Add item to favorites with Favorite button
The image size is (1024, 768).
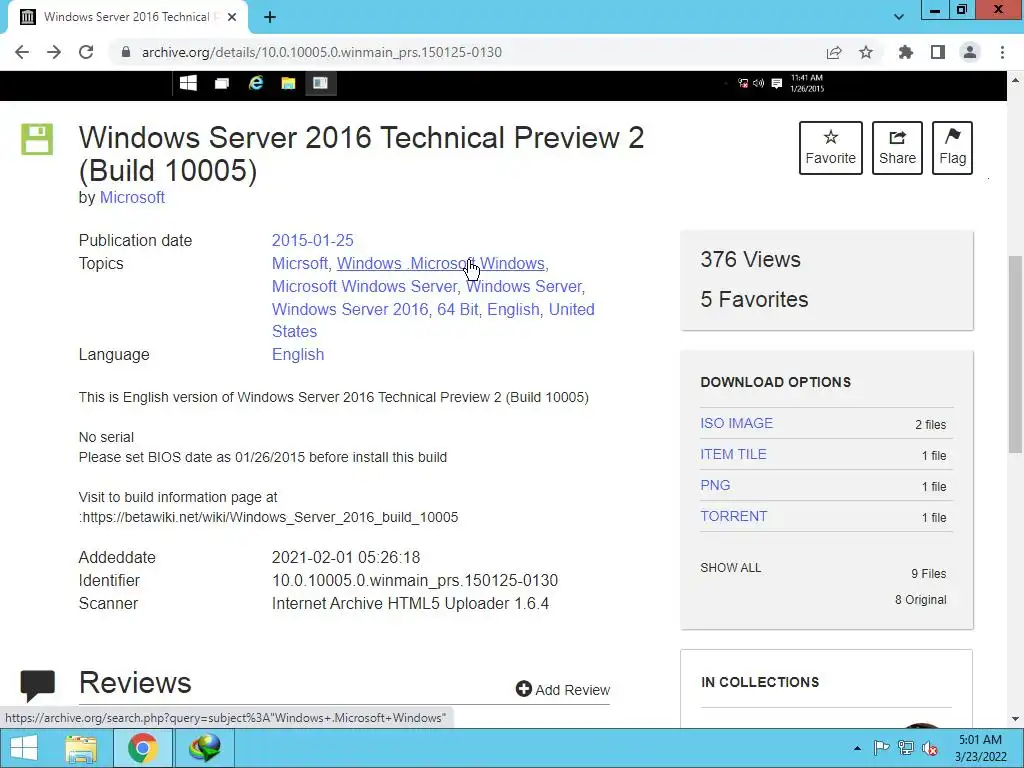(831, 148)
